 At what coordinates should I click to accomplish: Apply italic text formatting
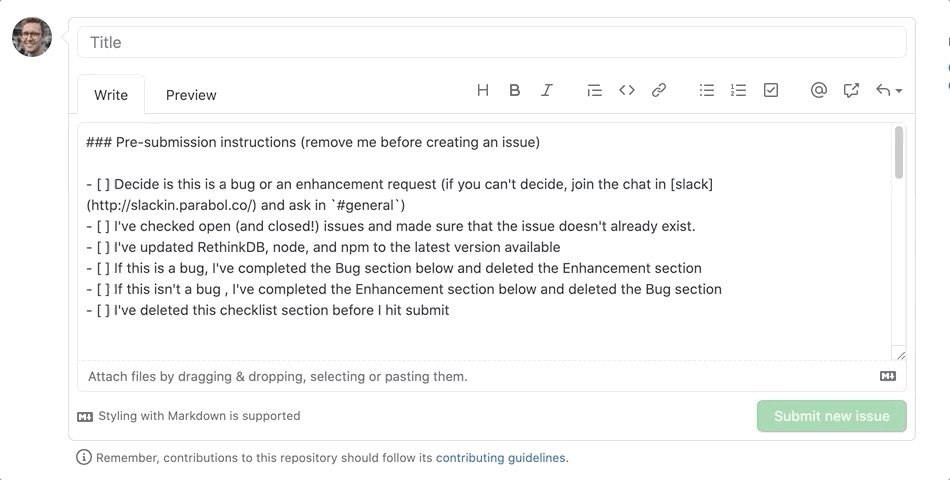pos(546,90)
